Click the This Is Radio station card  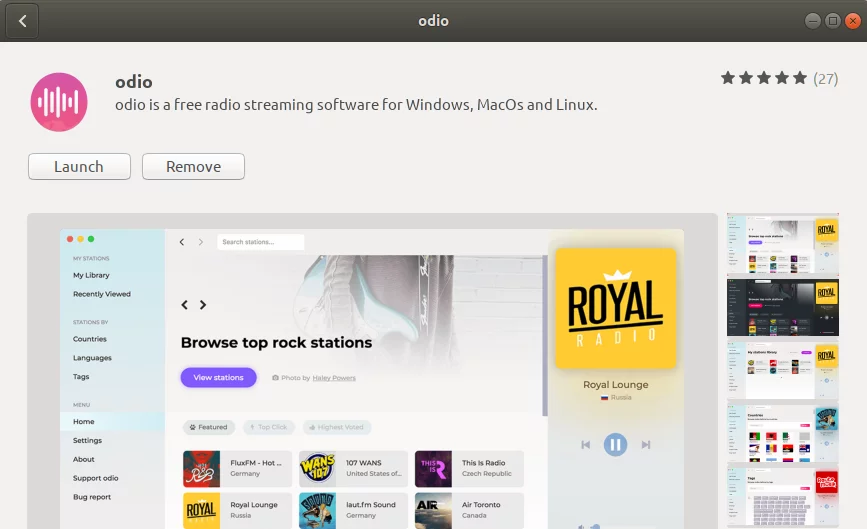point(469,469)
